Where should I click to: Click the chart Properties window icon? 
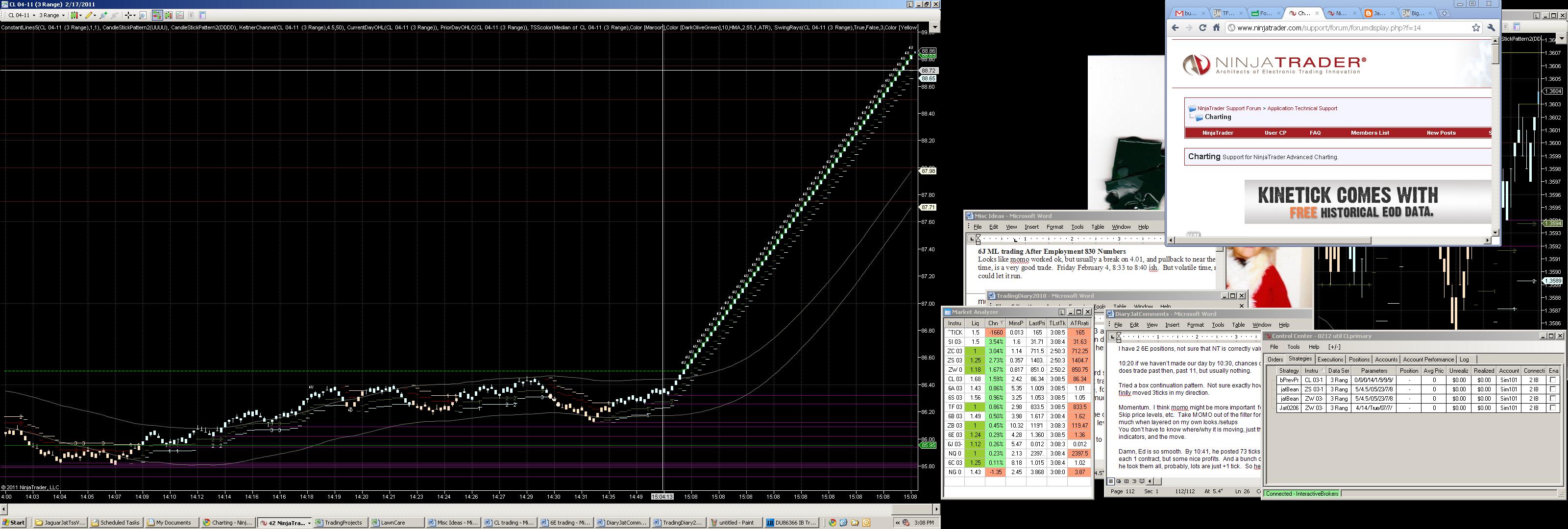click(x=203, y=15)
